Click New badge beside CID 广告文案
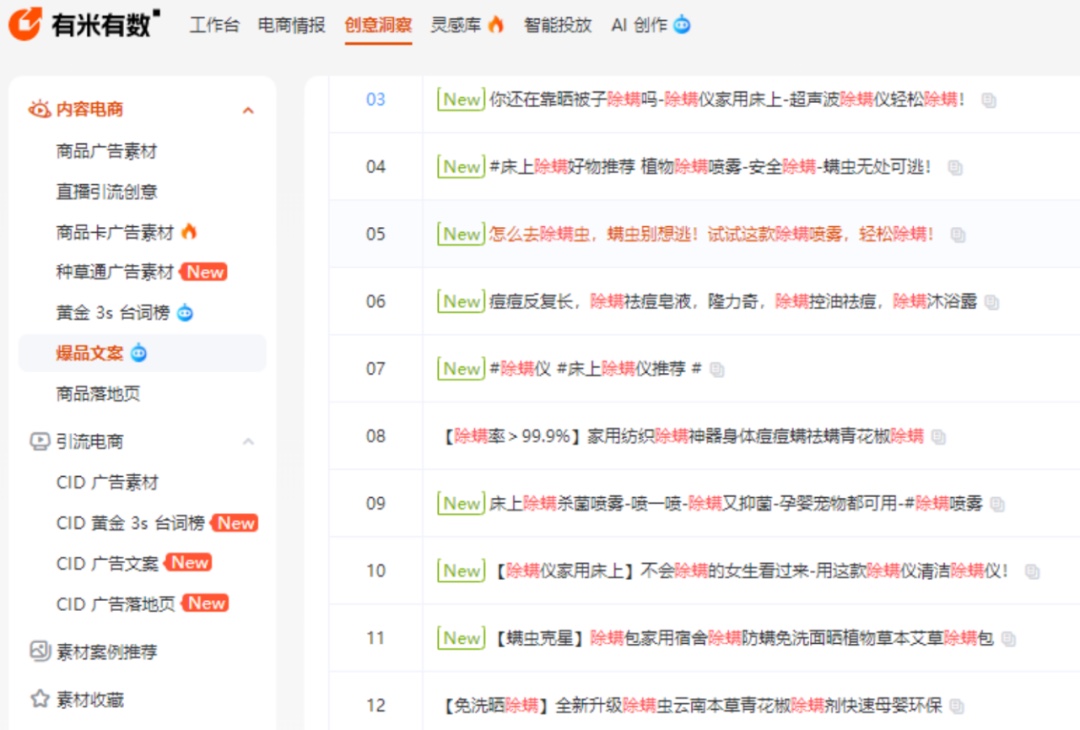Image resolution: width=1080 pixels, height=730 pixels. coord(189,563)
